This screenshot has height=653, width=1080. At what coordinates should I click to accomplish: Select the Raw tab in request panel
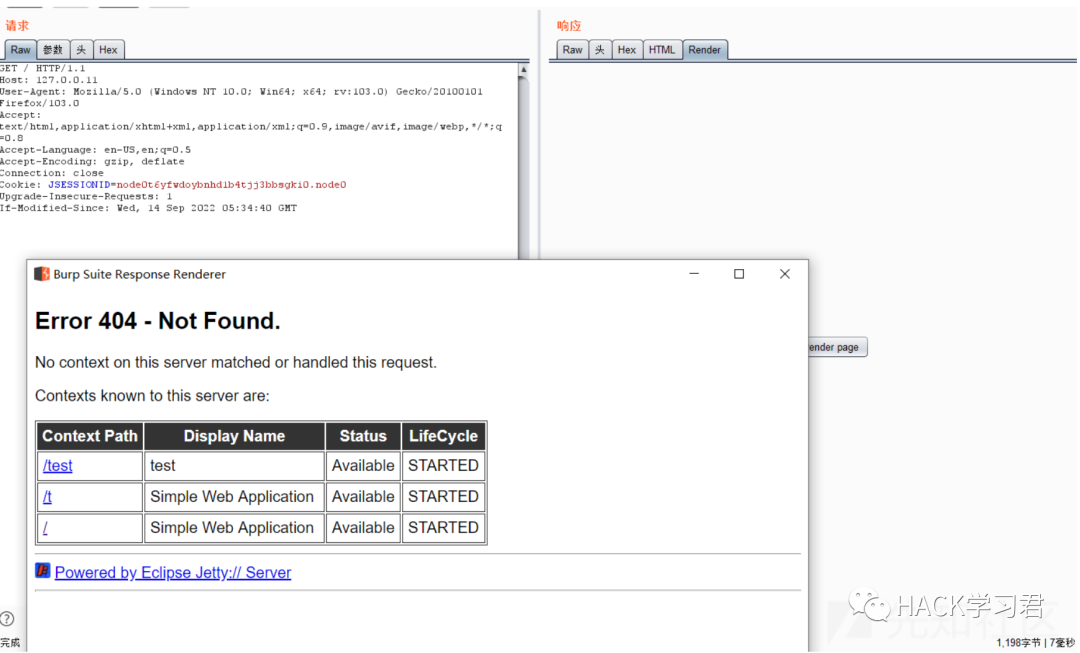click(x=20, y=50)
